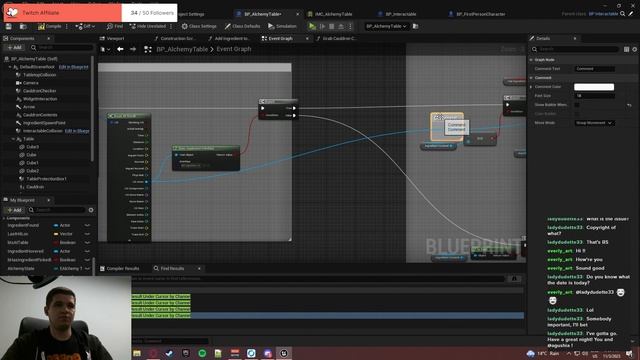
Task: Click the Find toolbar button
Action: click(115, 27)
